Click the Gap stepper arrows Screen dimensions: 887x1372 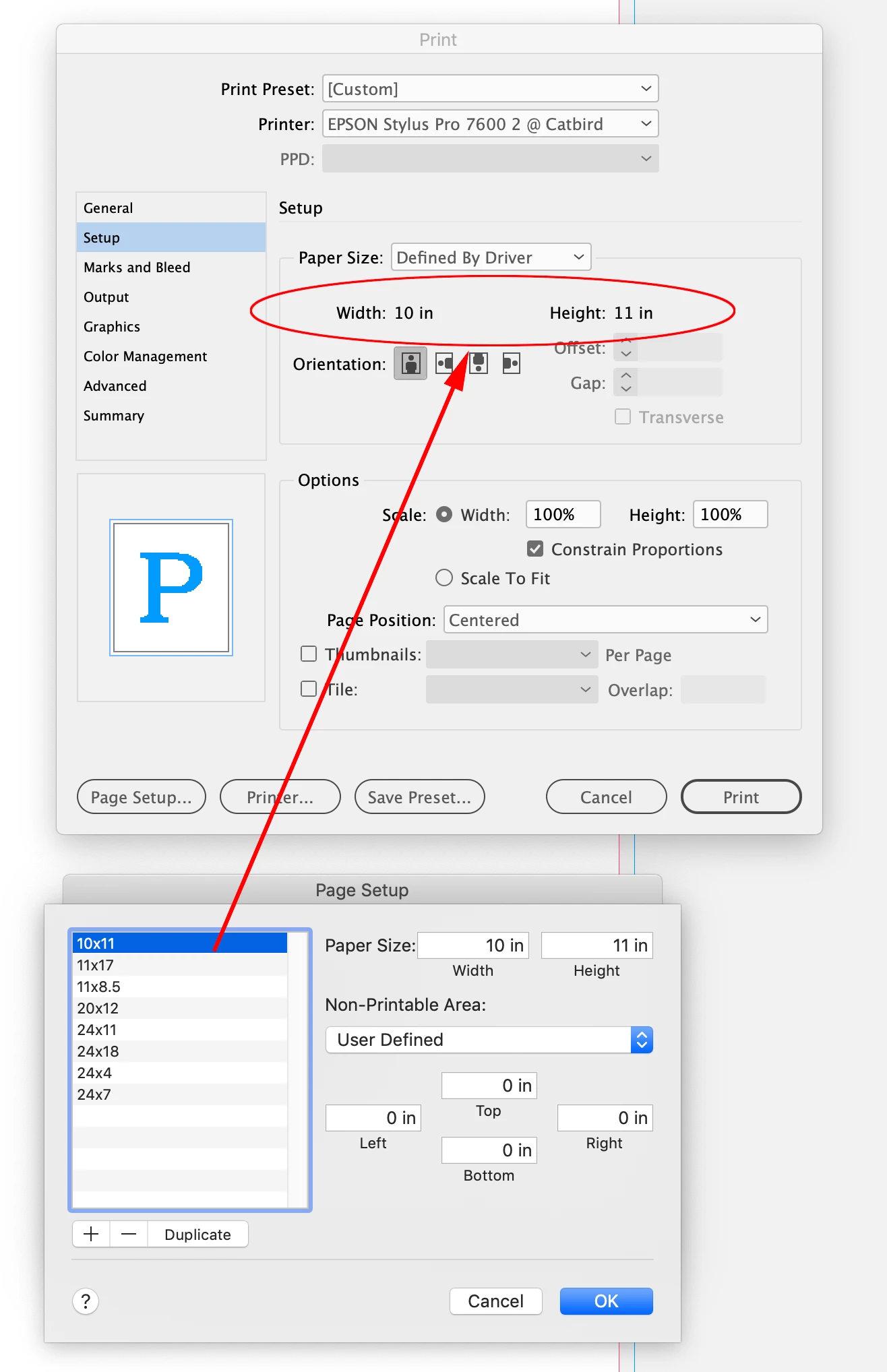[626, 383]
